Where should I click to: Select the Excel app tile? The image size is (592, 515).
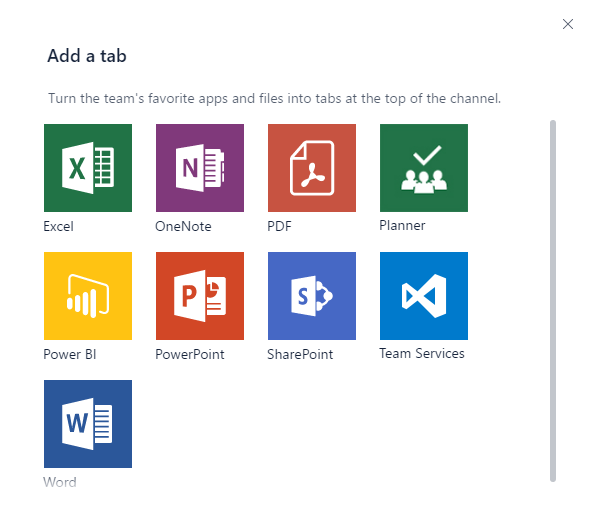[x=88, y=168]
